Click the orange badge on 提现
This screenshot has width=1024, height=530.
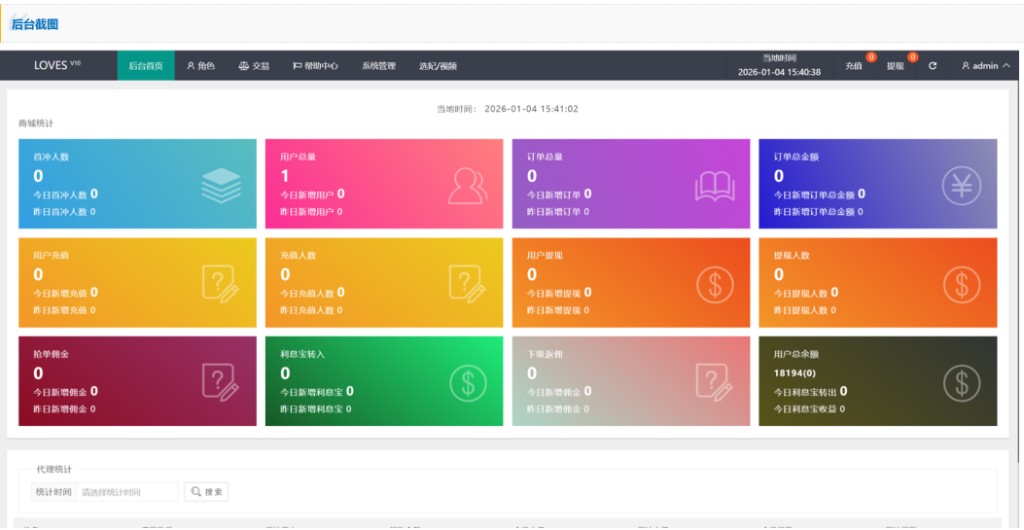point(912,57)
